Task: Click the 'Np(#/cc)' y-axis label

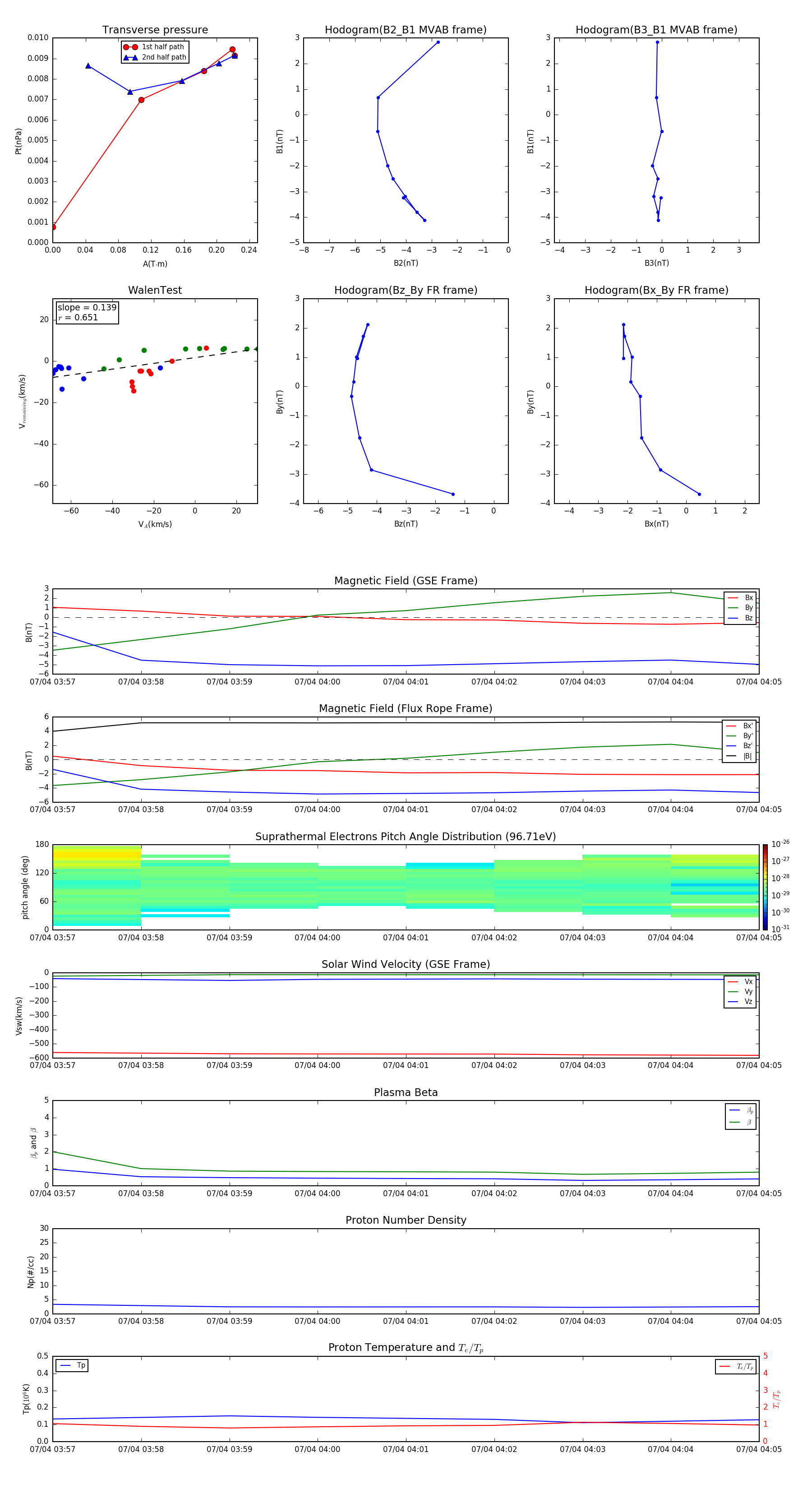Action: [x=31, y=1272]
